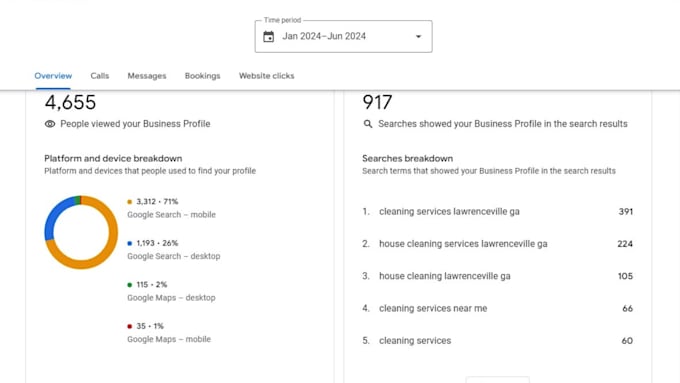Image resolution: width=680 pixels, height=383 pixels.
Task: Open the Messages tab
Action: click(147, 76)
